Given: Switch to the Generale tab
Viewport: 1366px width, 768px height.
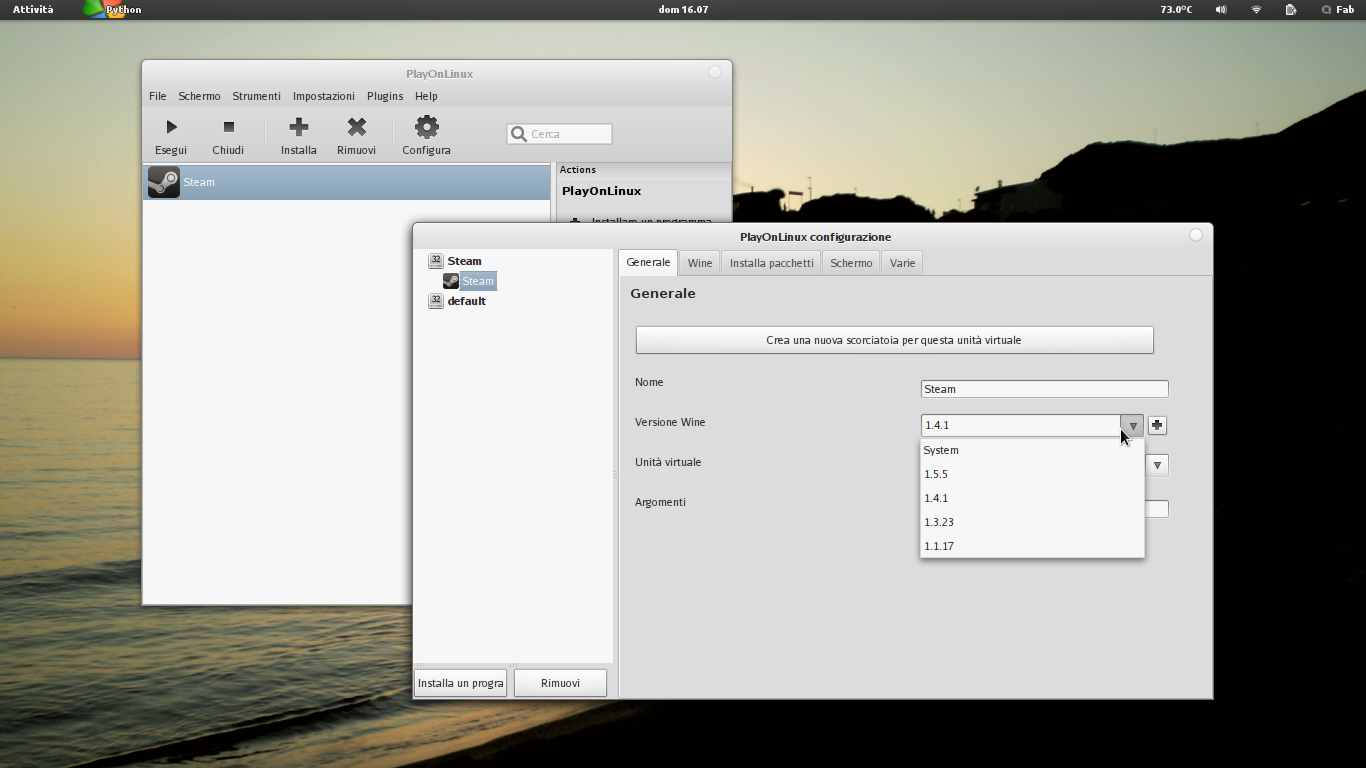Looking at the screenshot, I should pos(648,262).
